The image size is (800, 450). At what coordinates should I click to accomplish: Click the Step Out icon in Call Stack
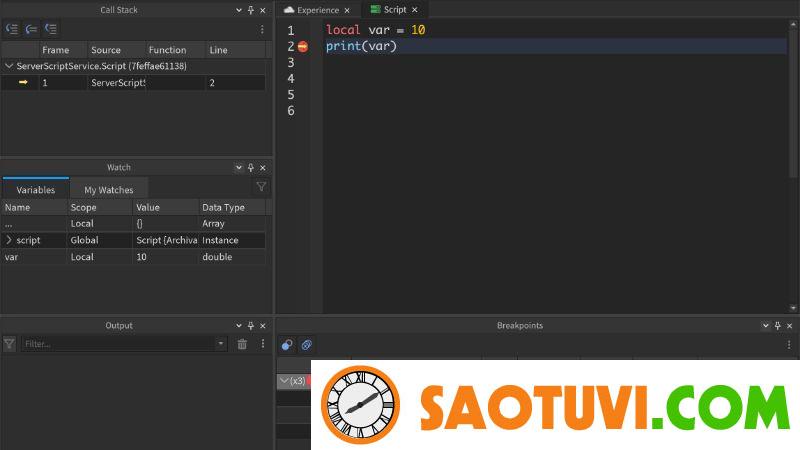[x=51, y=29]
